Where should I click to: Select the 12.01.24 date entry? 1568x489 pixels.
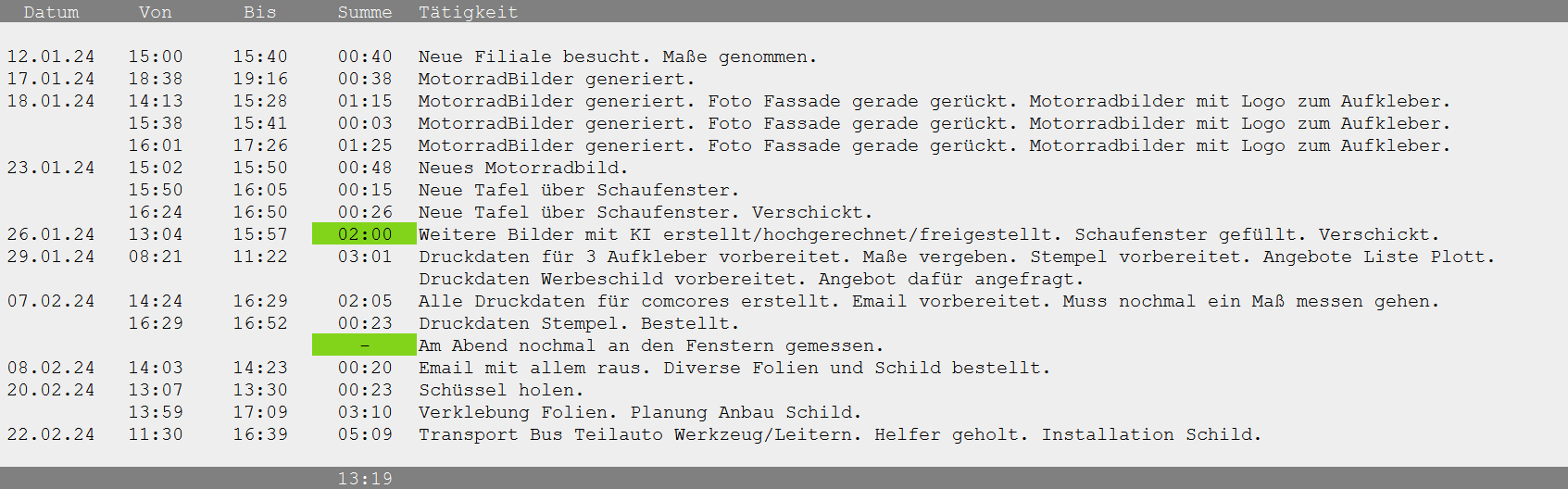click(x=51, y=56)
